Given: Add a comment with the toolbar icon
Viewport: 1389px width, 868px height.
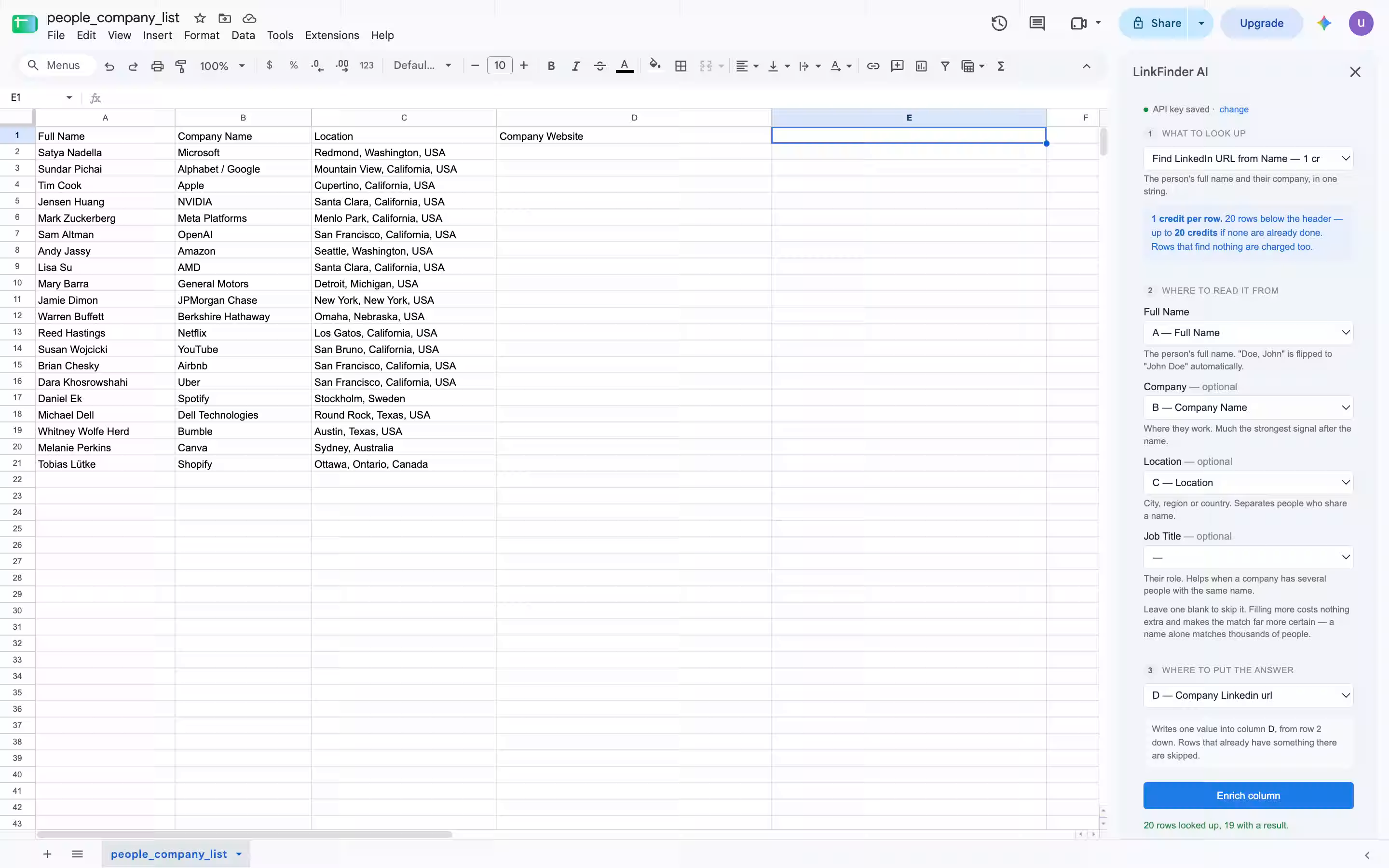Looking at the screenshot, I should click(897, 66).
